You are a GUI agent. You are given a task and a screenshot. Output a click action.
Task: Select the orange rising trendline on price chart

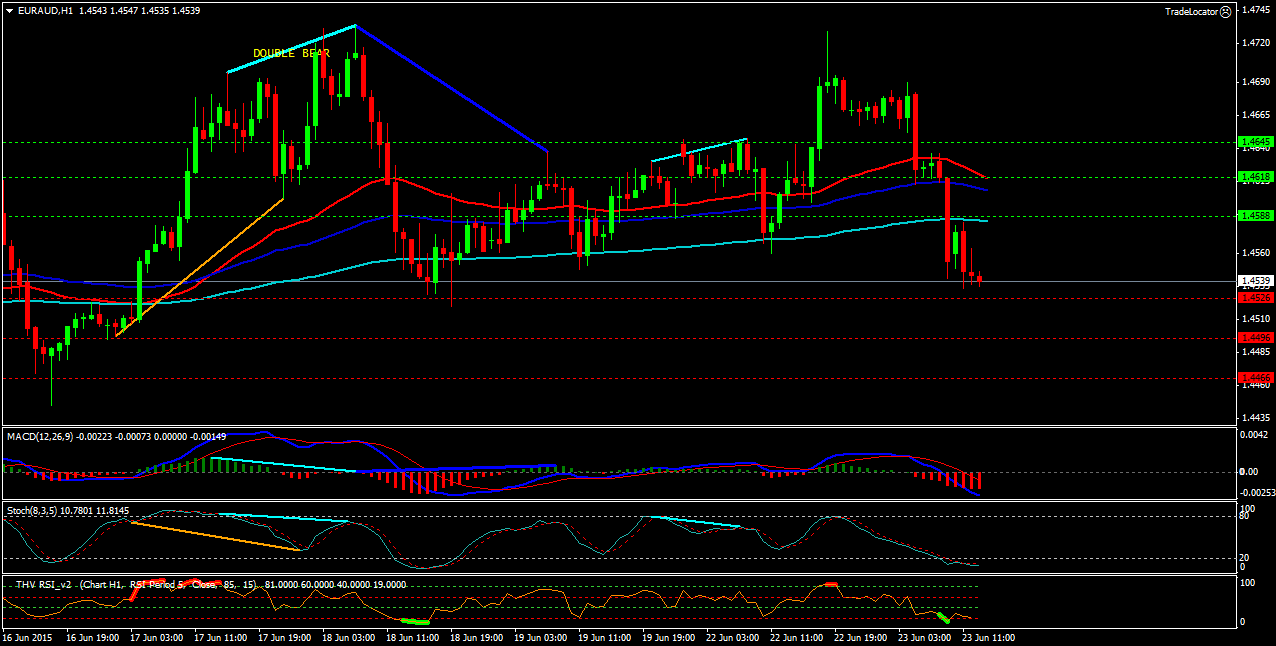pyautogui.click(x=200, y=267)
